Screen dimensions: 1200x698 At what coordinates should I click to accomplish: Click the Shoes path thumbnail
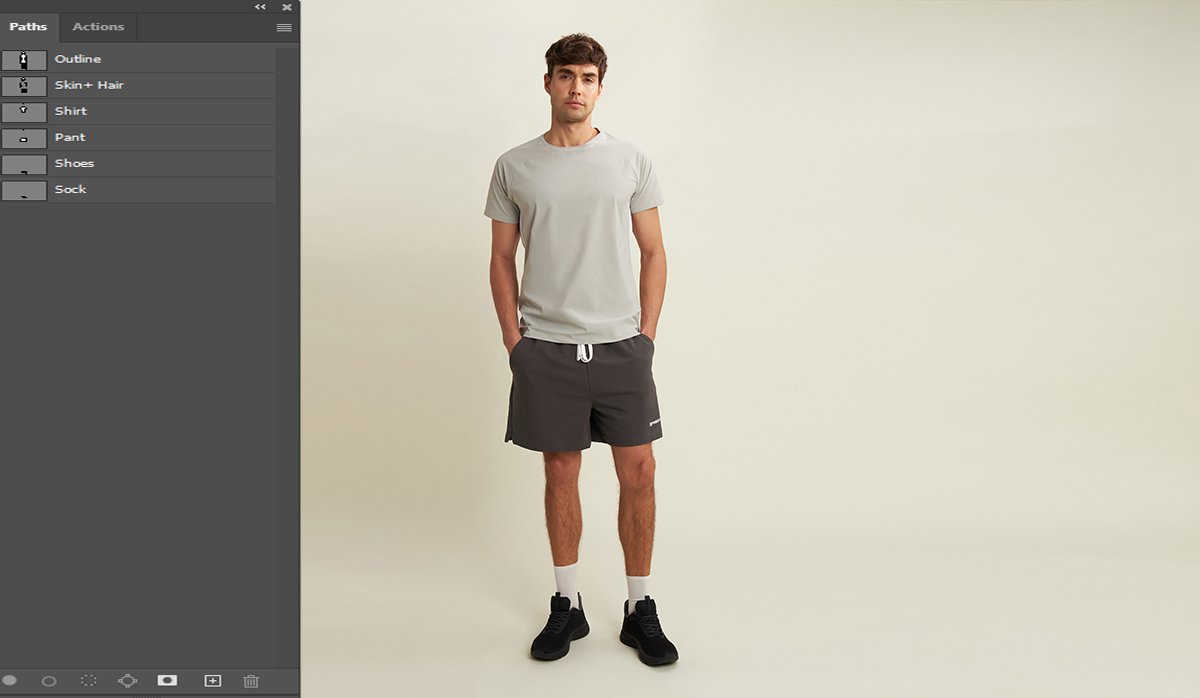point(24,164)
